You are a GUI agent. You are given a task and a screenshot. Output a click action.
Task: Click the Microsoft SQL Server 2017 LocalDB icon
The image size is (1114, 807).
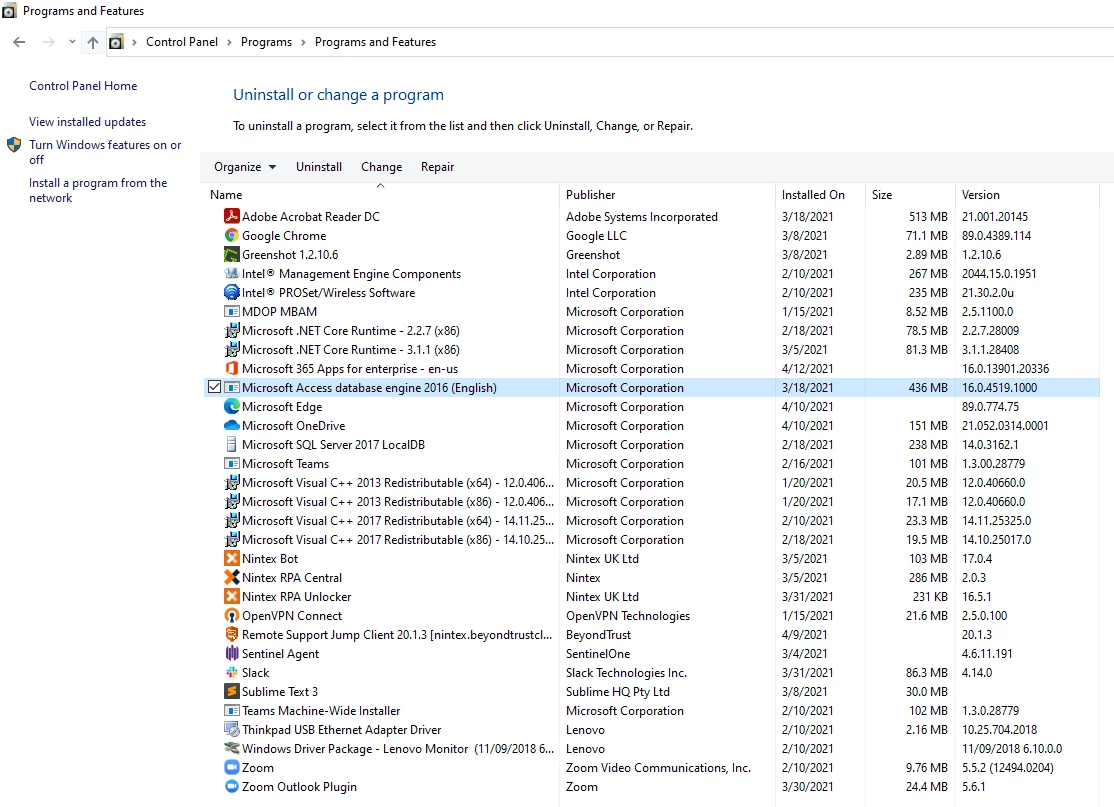tap(232, 445)
